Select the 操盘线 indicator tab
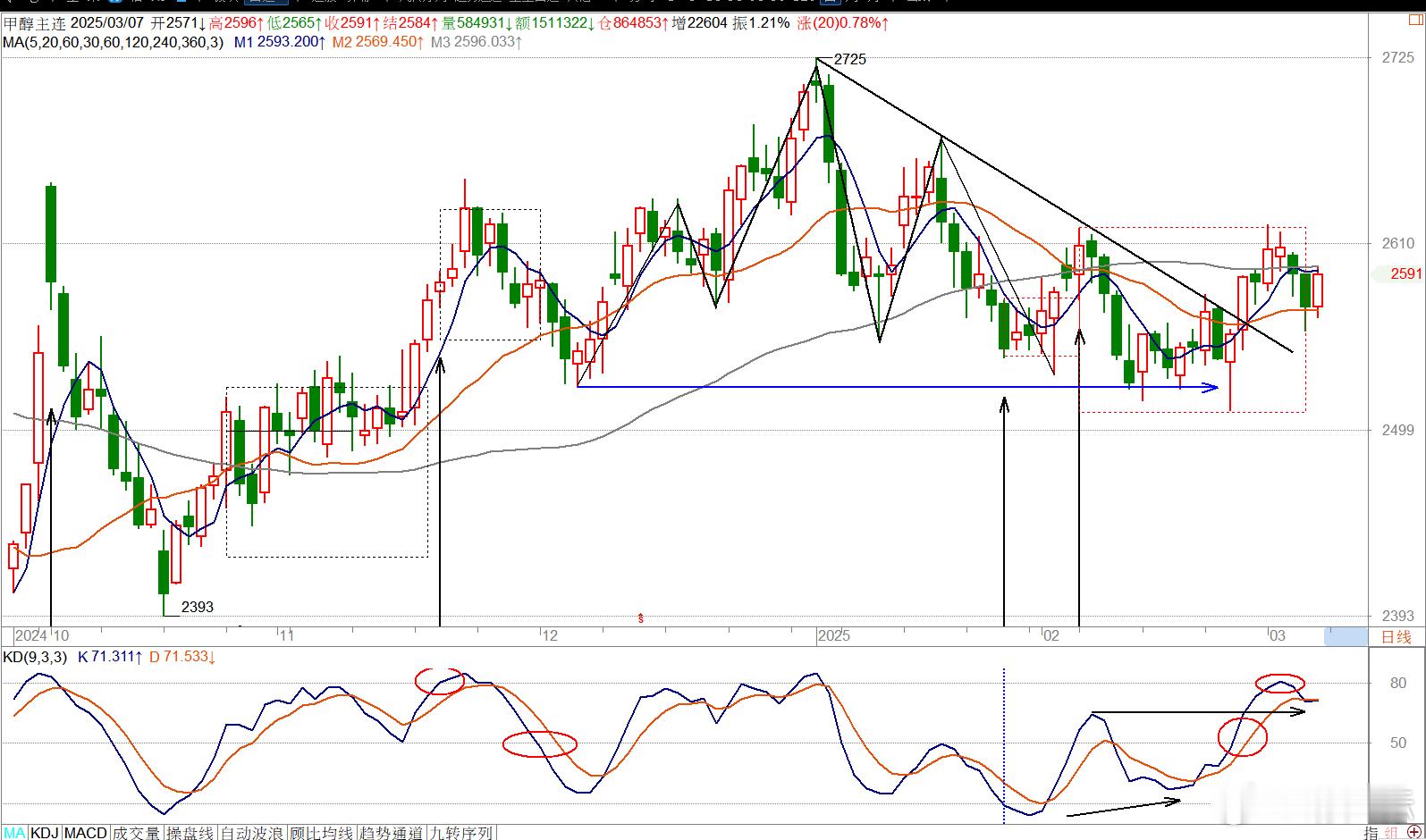 190,833
